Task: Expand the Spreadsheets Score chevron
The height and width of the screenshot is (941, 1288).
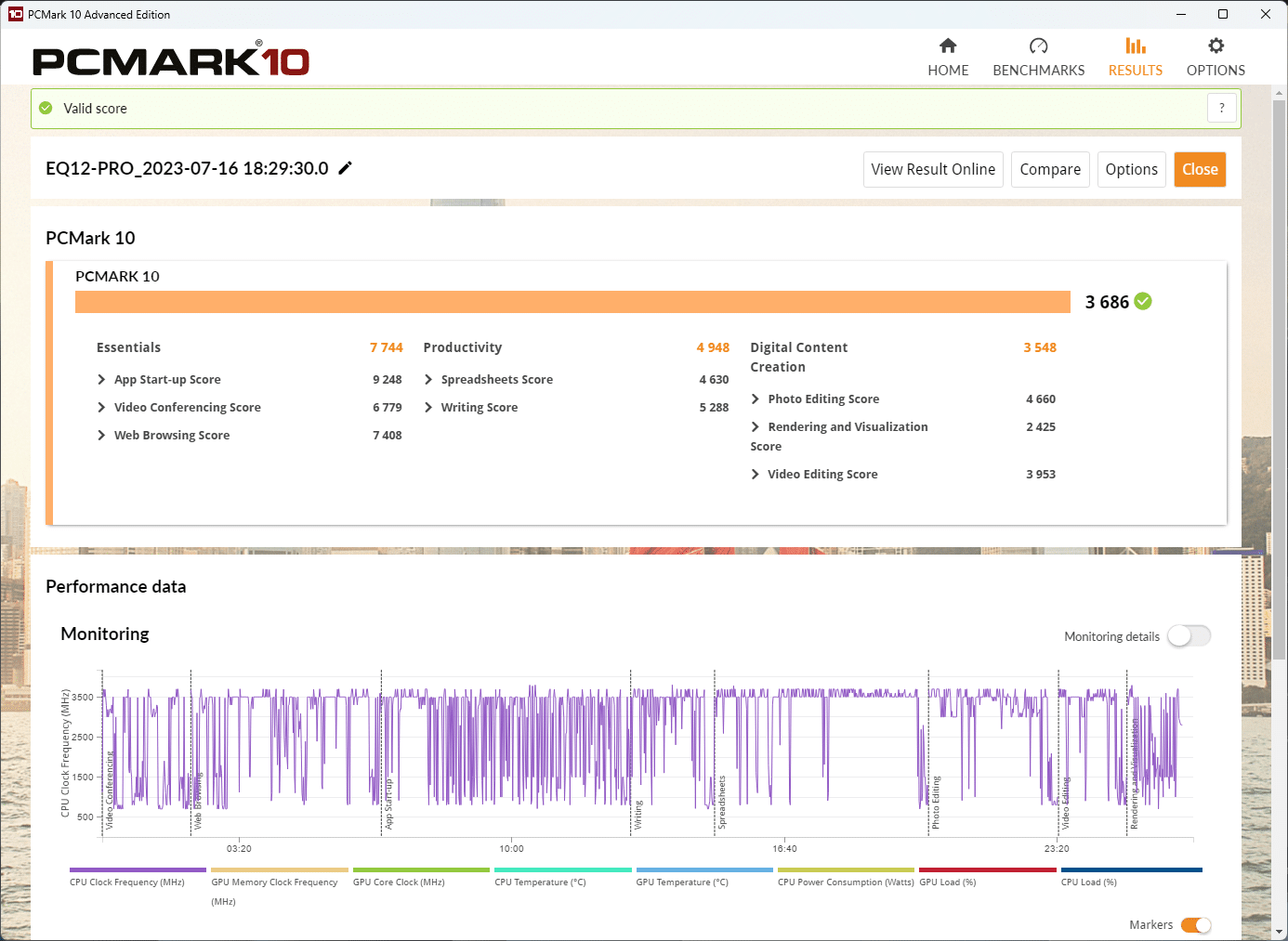Action: point(428,380)
